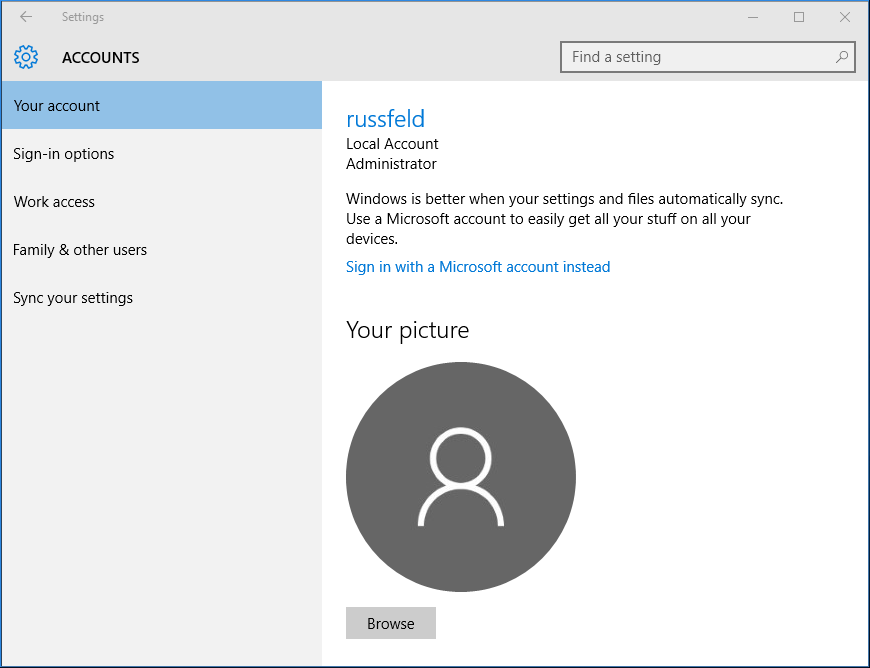Click the back arrow in title bar
The image size is (870, 668).
click(x=26, y=17)
